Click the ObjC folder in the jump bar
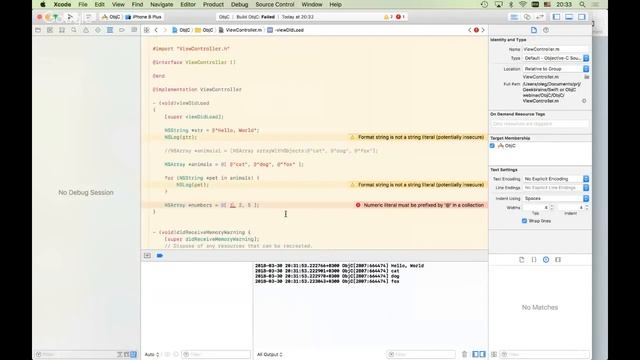This screenshot has width=640, height=360. [x=204, y=30]
